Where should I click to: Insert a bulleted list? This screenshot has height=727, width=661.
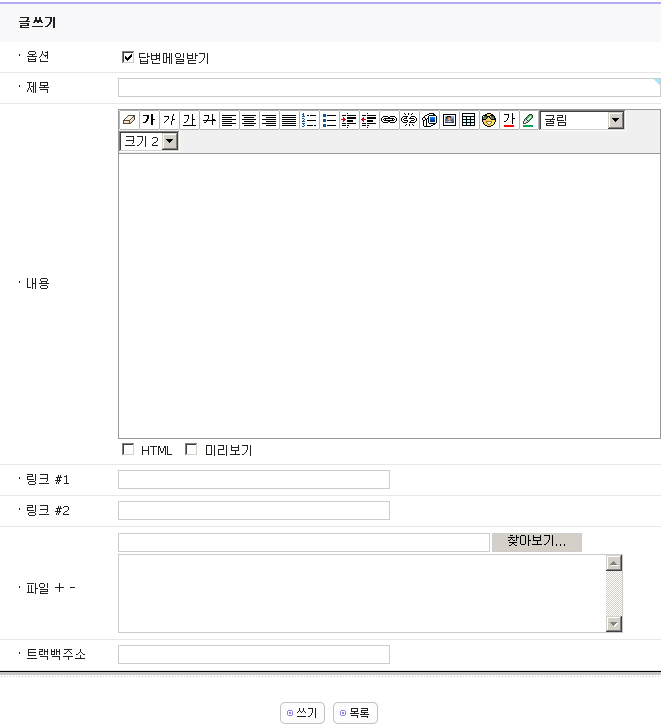(x=329, y=120)
